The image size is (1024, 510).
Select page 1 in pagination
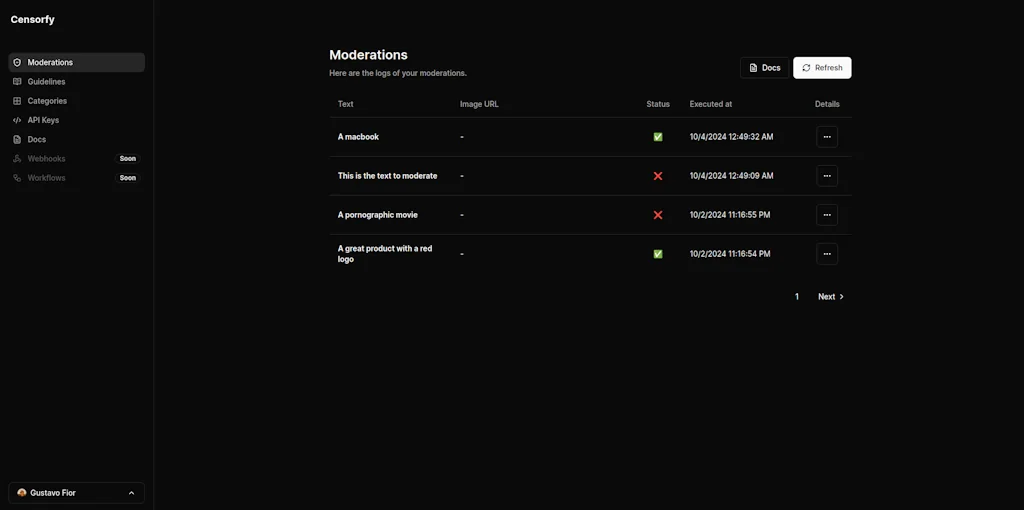[797, 296]
